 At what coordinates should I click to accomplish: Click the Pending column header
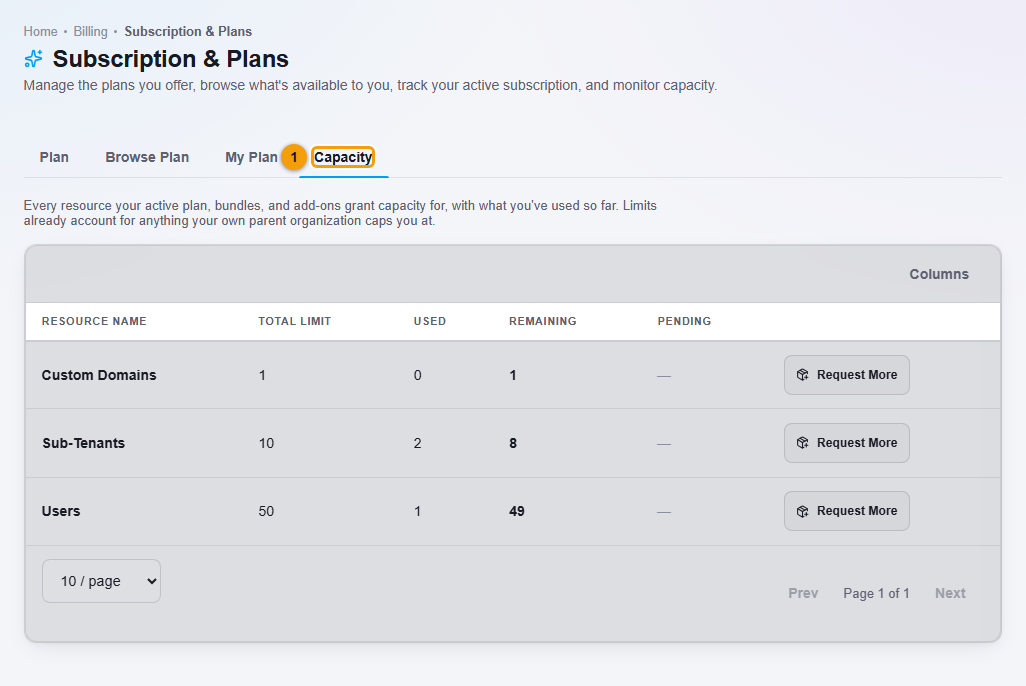click(x=684, y=321)
